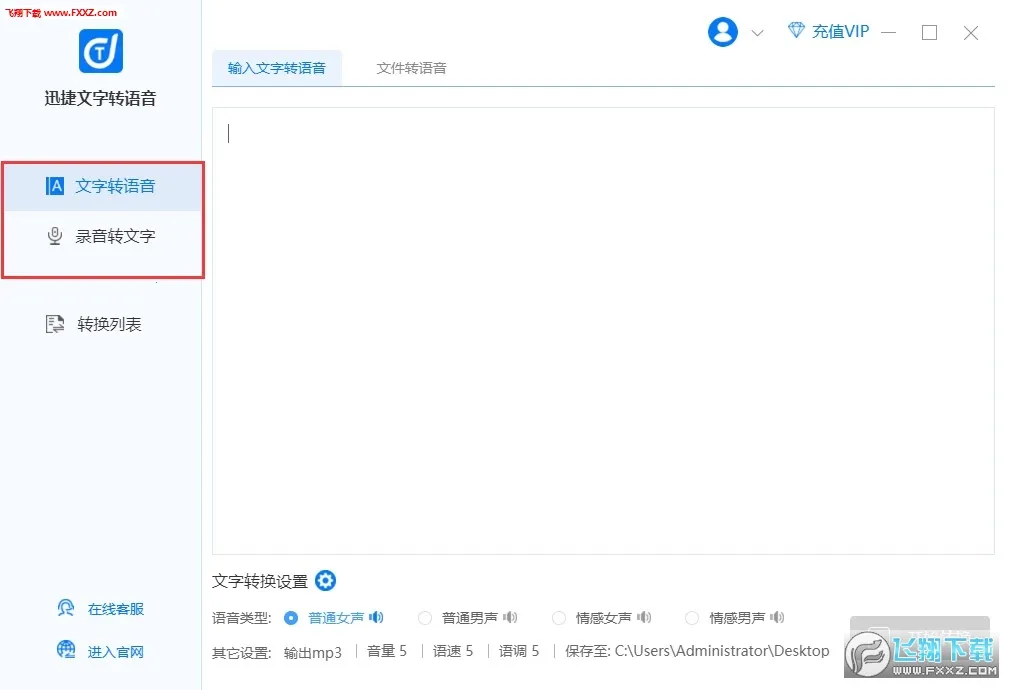Preview 普通男声 voice with speaker icon
Image resolution: width=1010 pixels, height=690 pixels.
510,618
